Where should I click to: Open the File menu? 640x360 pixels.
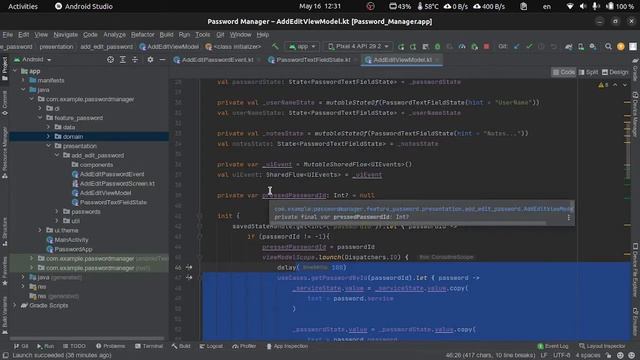pos(7,35)
